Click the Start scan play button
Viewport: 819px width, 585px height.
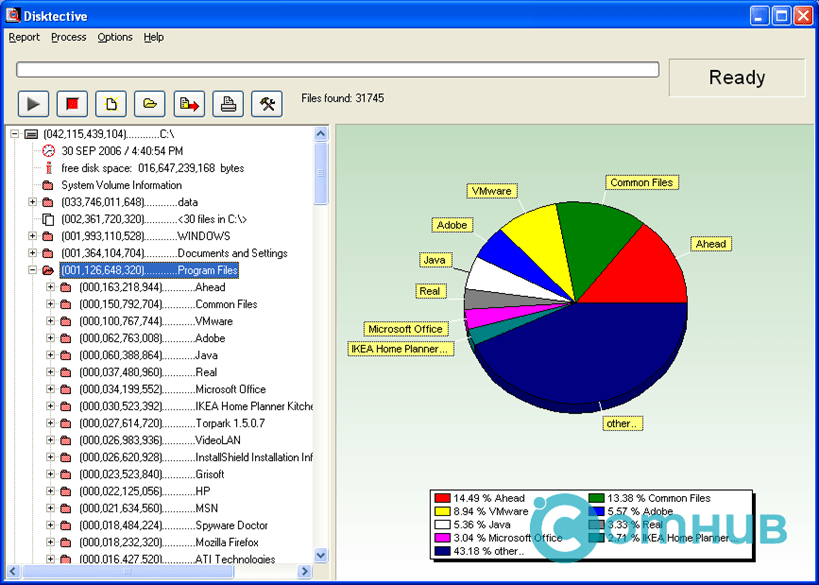[33, 103]
